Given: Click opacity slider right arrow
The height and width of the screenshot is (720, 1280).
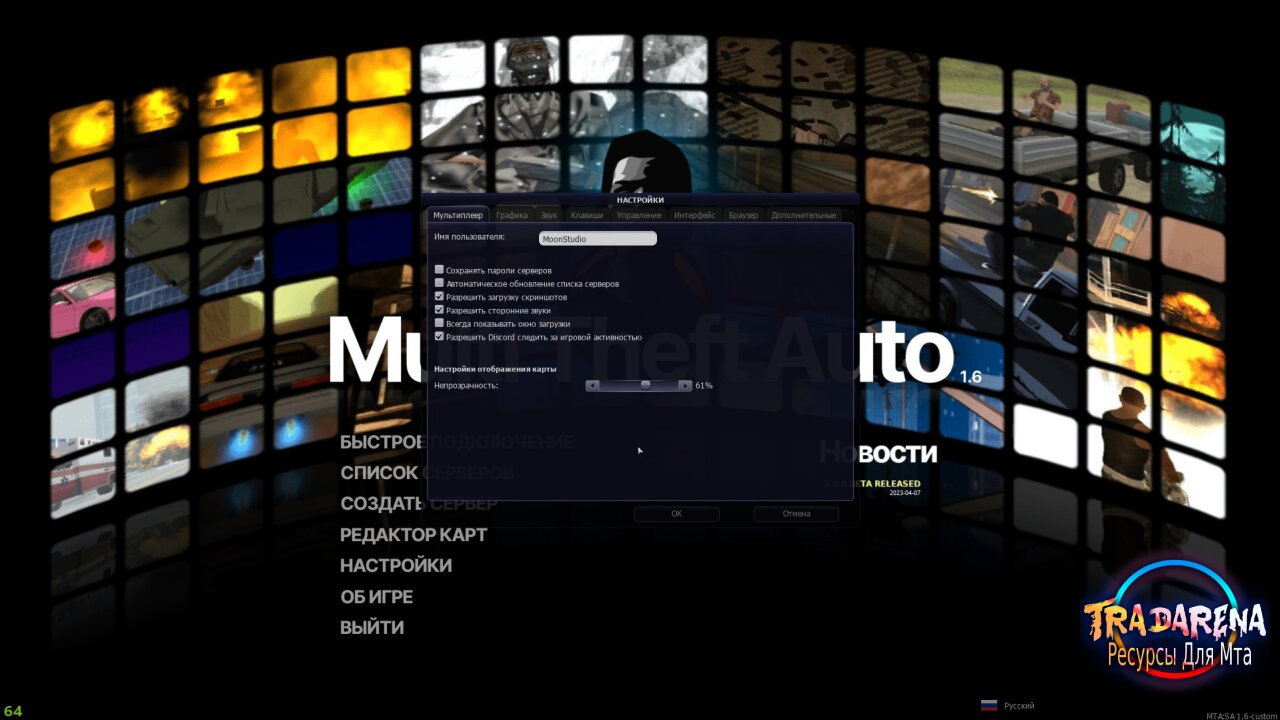Looking at the screenshot, I should pos(685,385).
